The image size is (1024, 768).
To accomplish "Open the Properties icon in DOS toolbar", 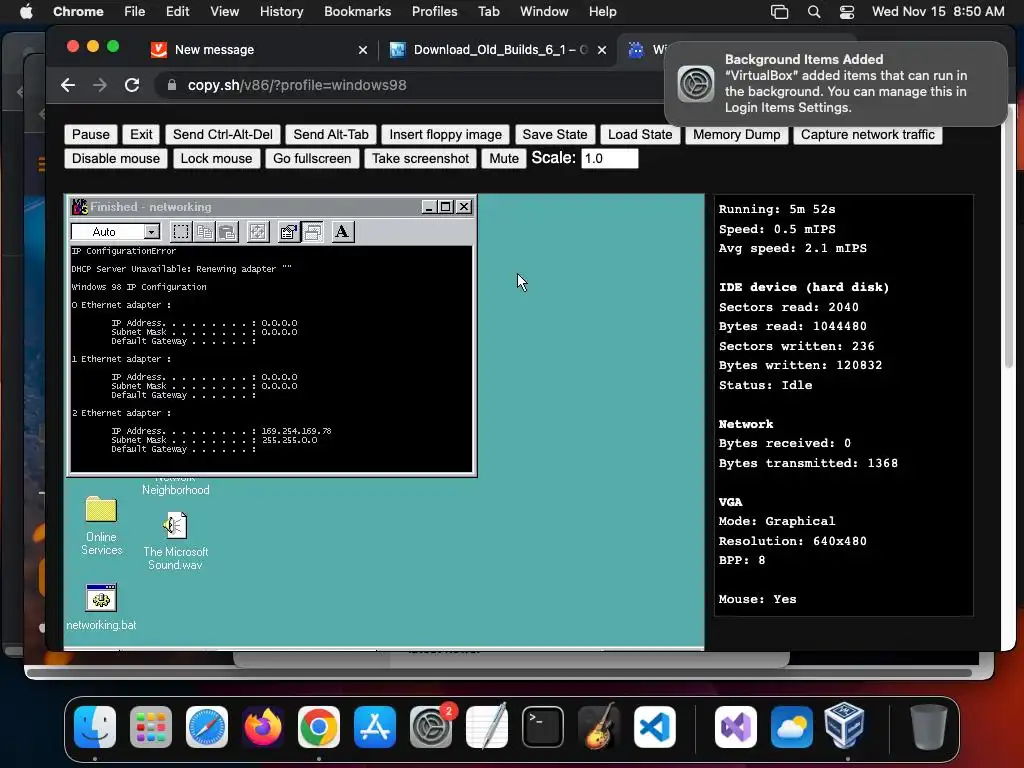I will pyautogui.click(x=288, y=232).
